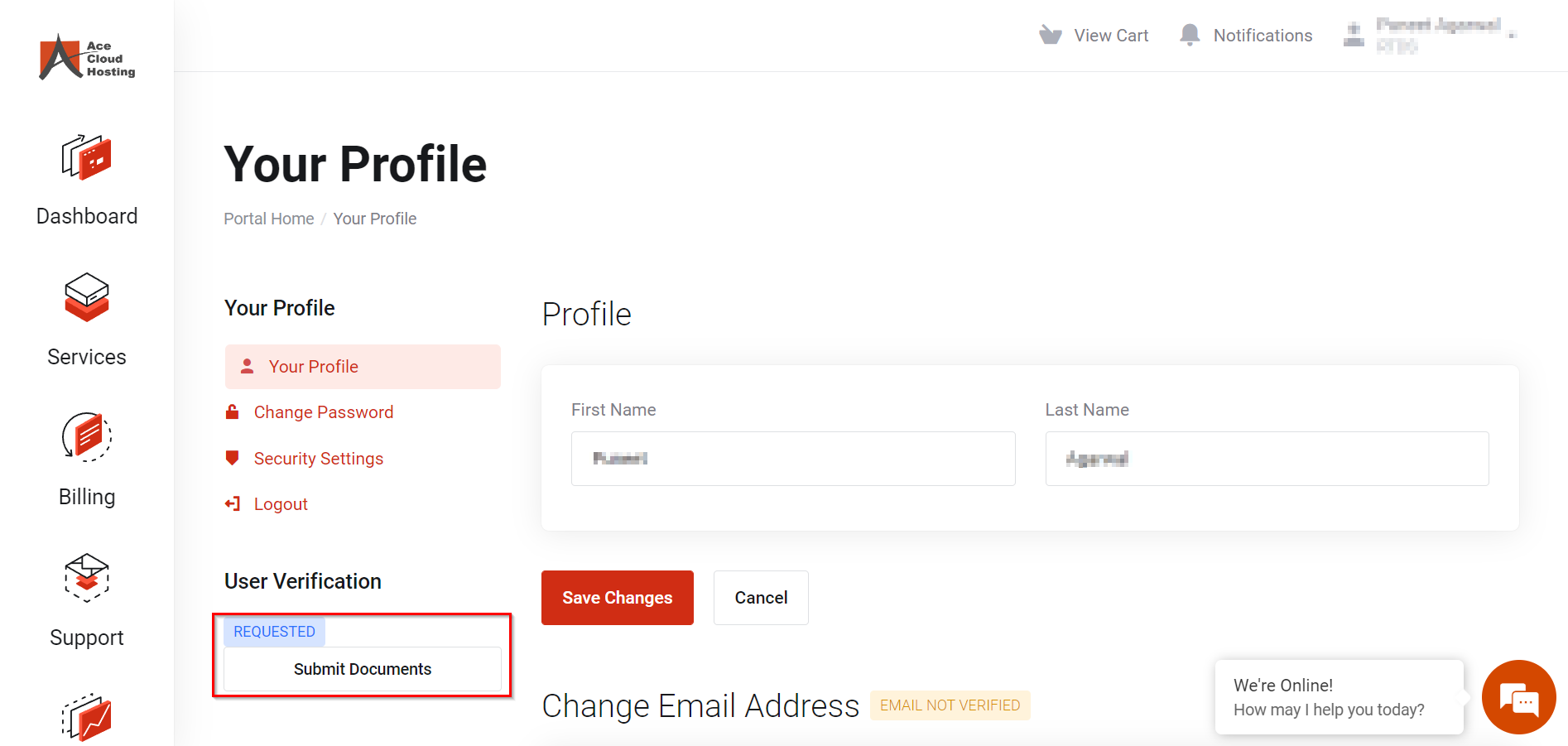Focus the Last Name input field
The height and width of the screenshot is (746, 1568).
(1267, 459)
